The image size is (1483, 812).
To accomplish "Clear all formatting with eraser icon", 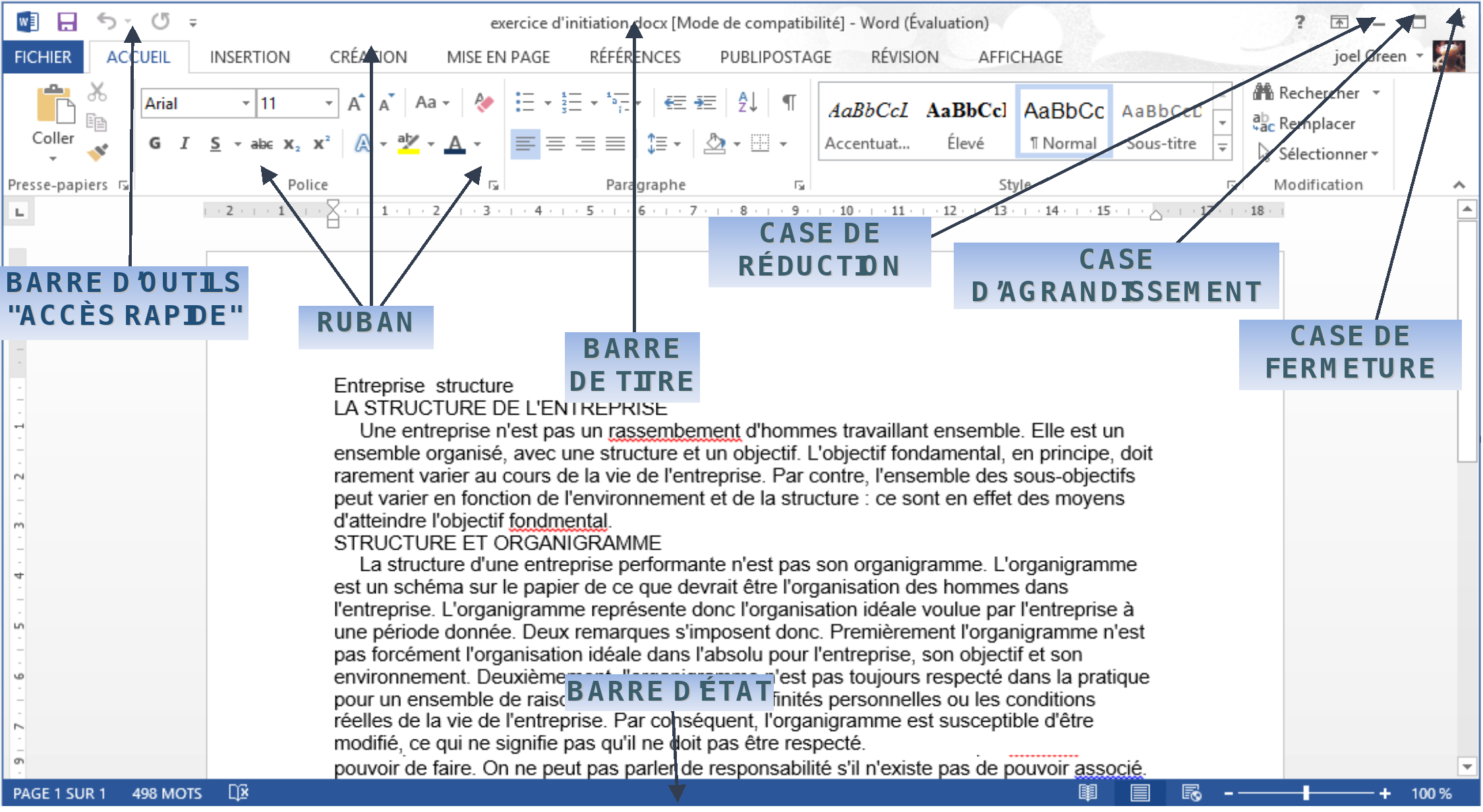I will [484, 103].
